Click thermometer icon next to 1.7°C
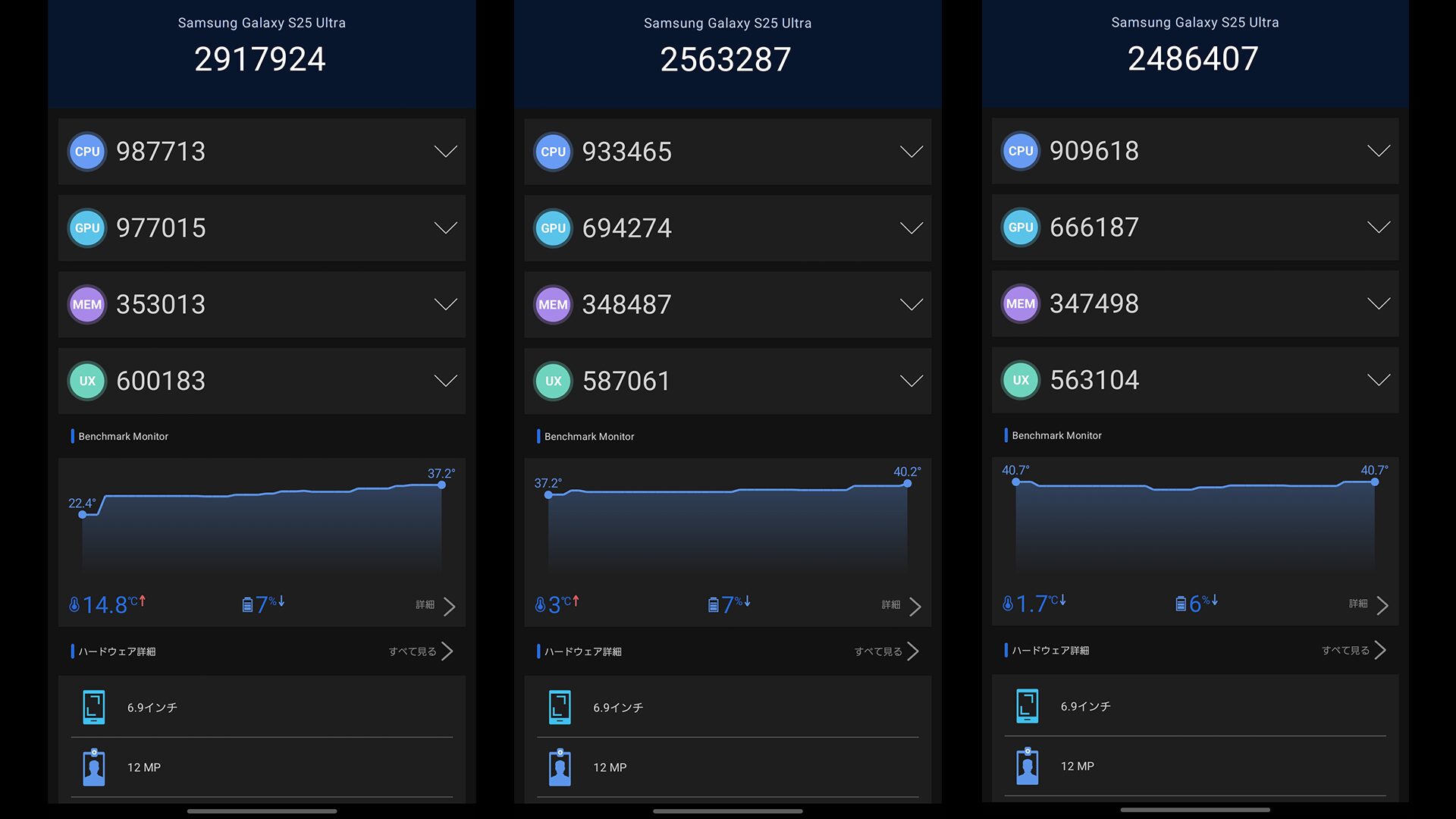The image size is (1456, 819). click(1007, 604)
